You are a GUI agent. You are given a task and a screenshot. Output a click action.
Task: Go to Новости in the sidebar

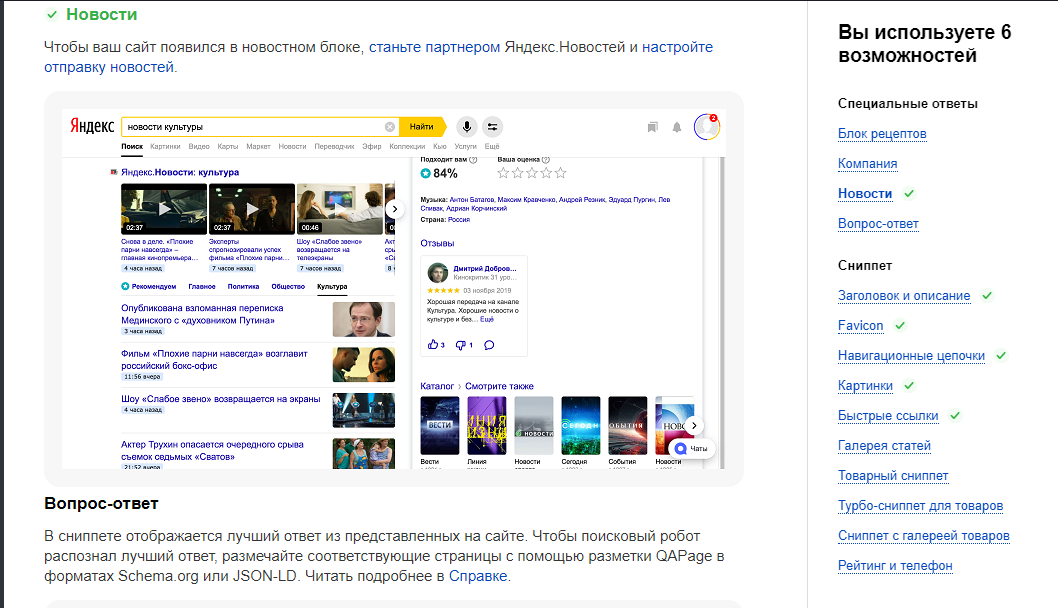pyautogui.click(x=865, y=194)
